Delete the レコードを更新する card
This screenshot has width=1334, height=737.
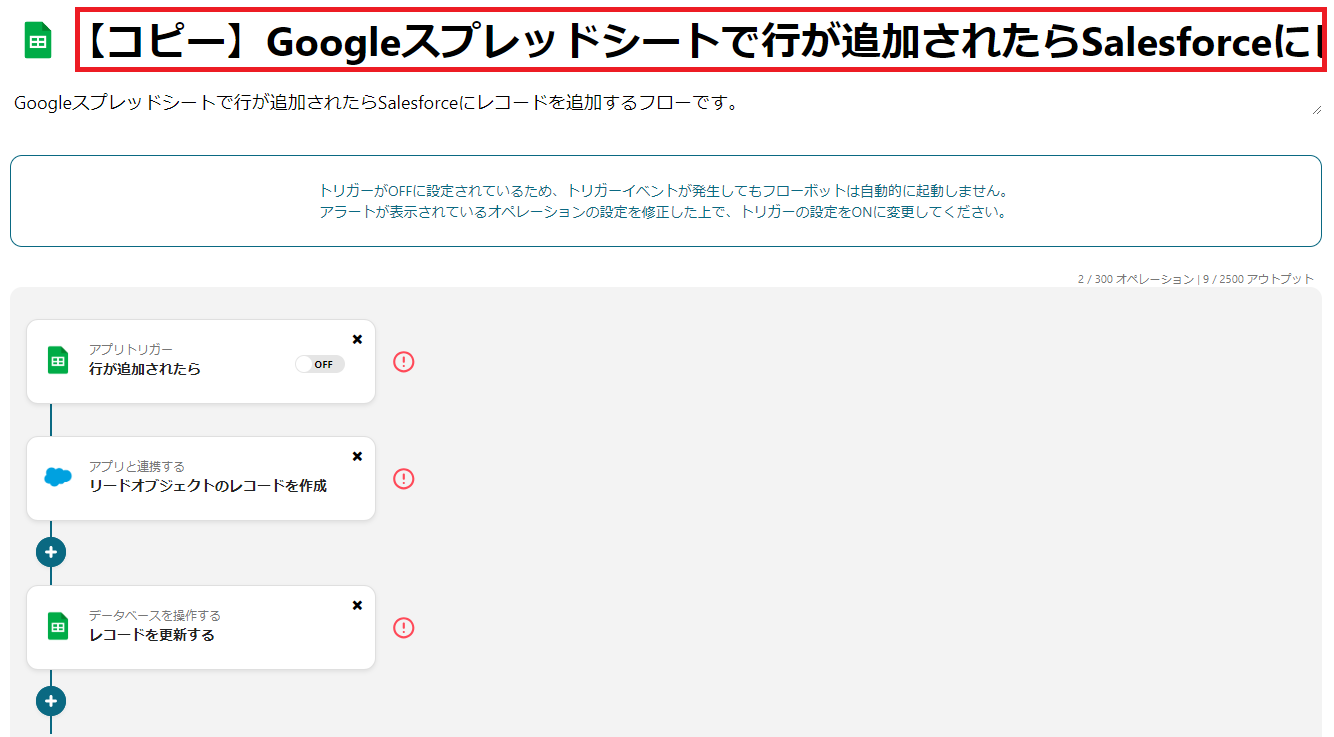(357, 605)
